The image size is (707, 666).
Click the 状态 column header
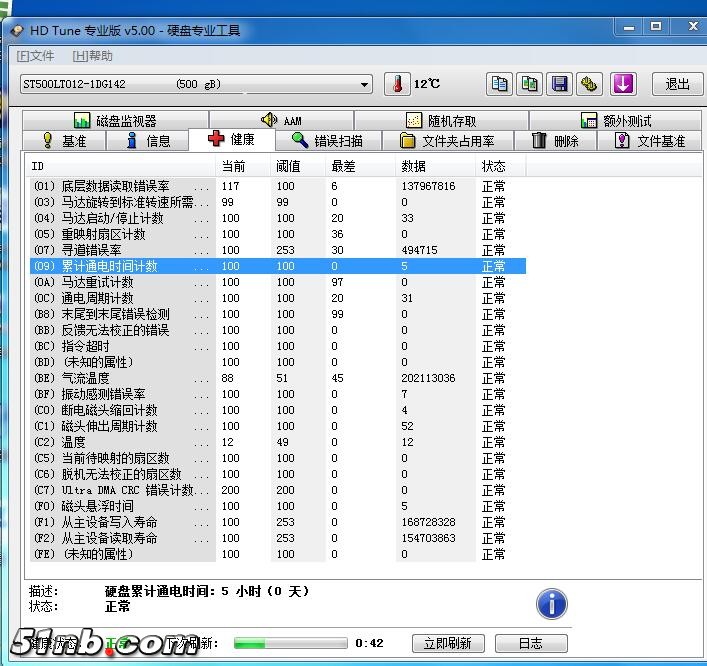(x=500, y=166)
